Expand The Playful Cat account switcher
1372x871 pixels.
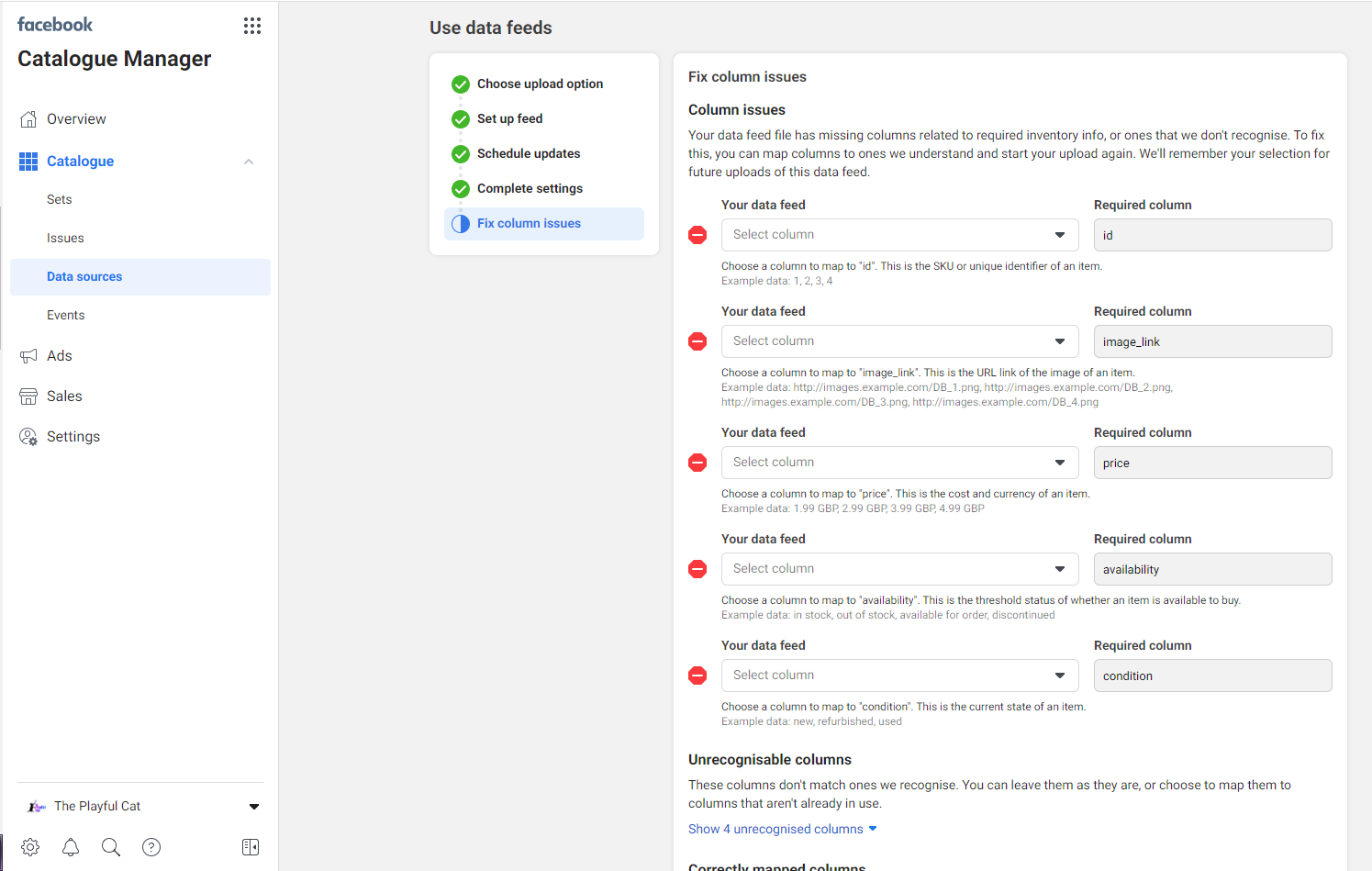254,807
